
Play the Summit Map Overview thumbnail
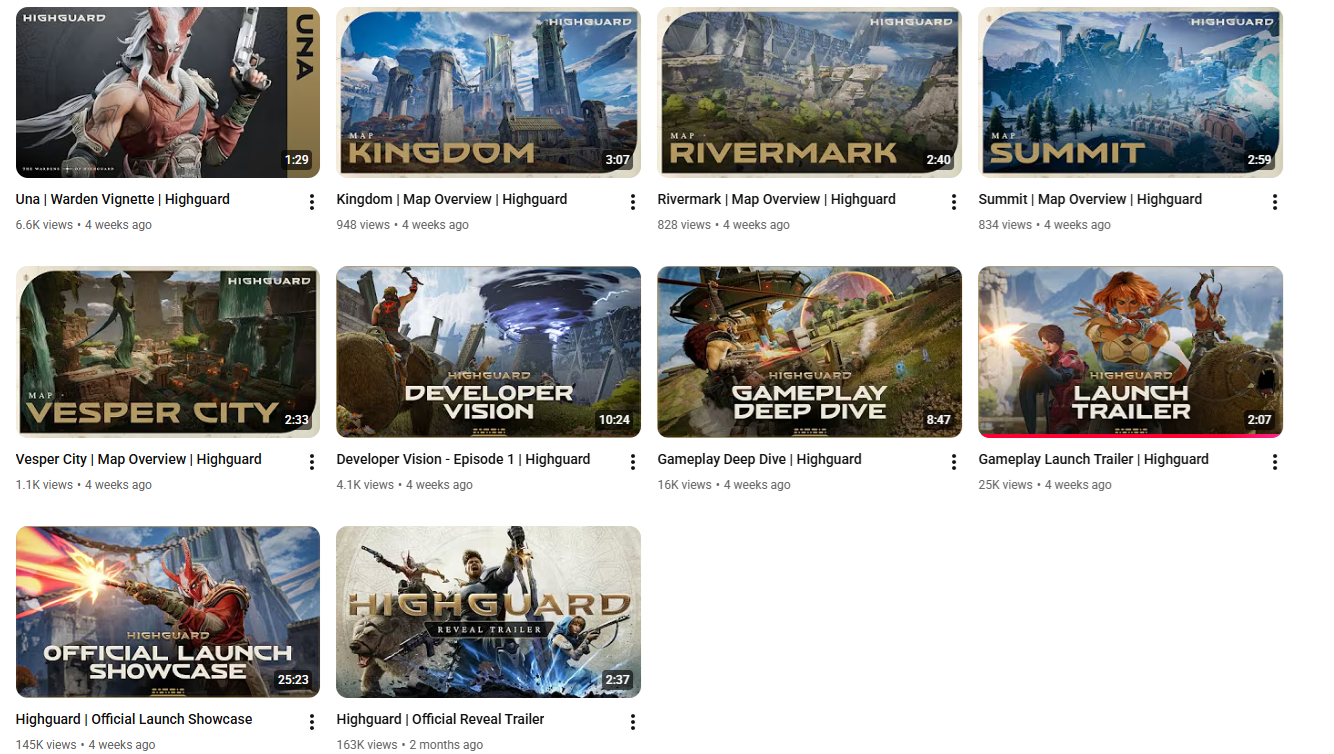click(x=1129, y=92)
